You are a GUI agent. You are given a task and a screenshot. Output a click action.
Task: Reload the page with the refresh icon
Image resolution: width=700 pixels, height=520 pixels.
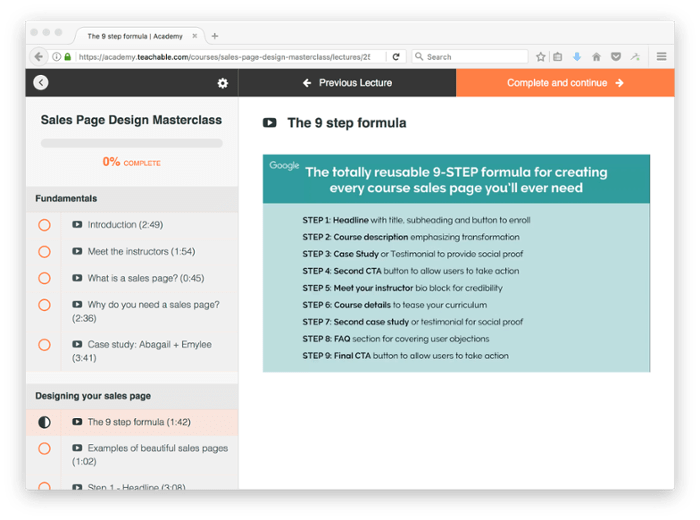coord(396,57)
